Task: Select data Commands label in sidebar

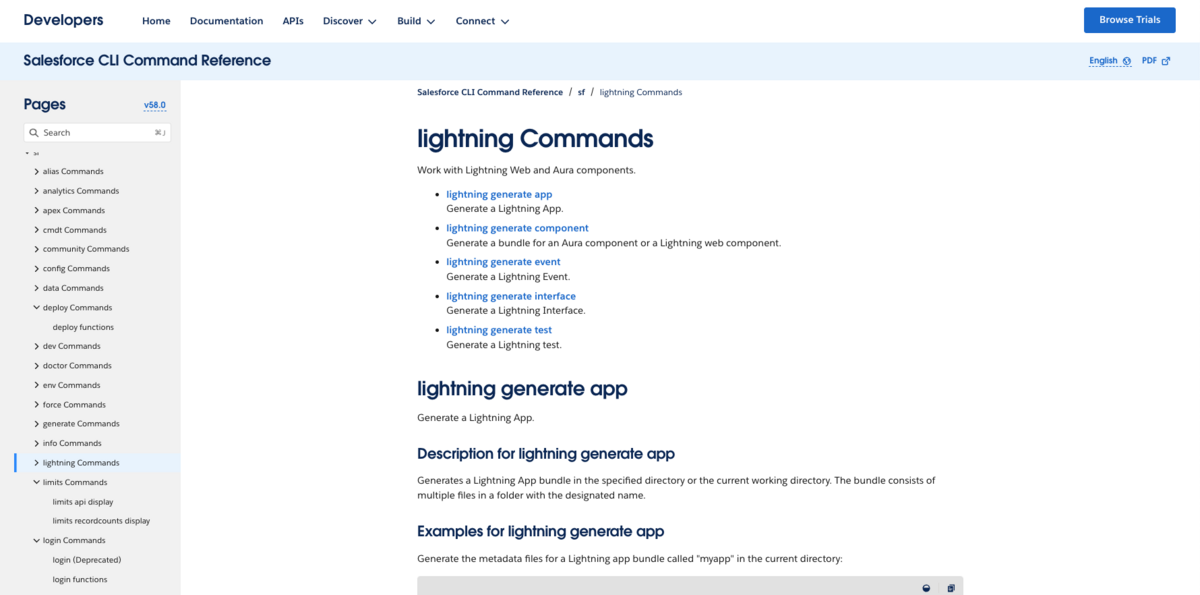Action: pos(73,288)
